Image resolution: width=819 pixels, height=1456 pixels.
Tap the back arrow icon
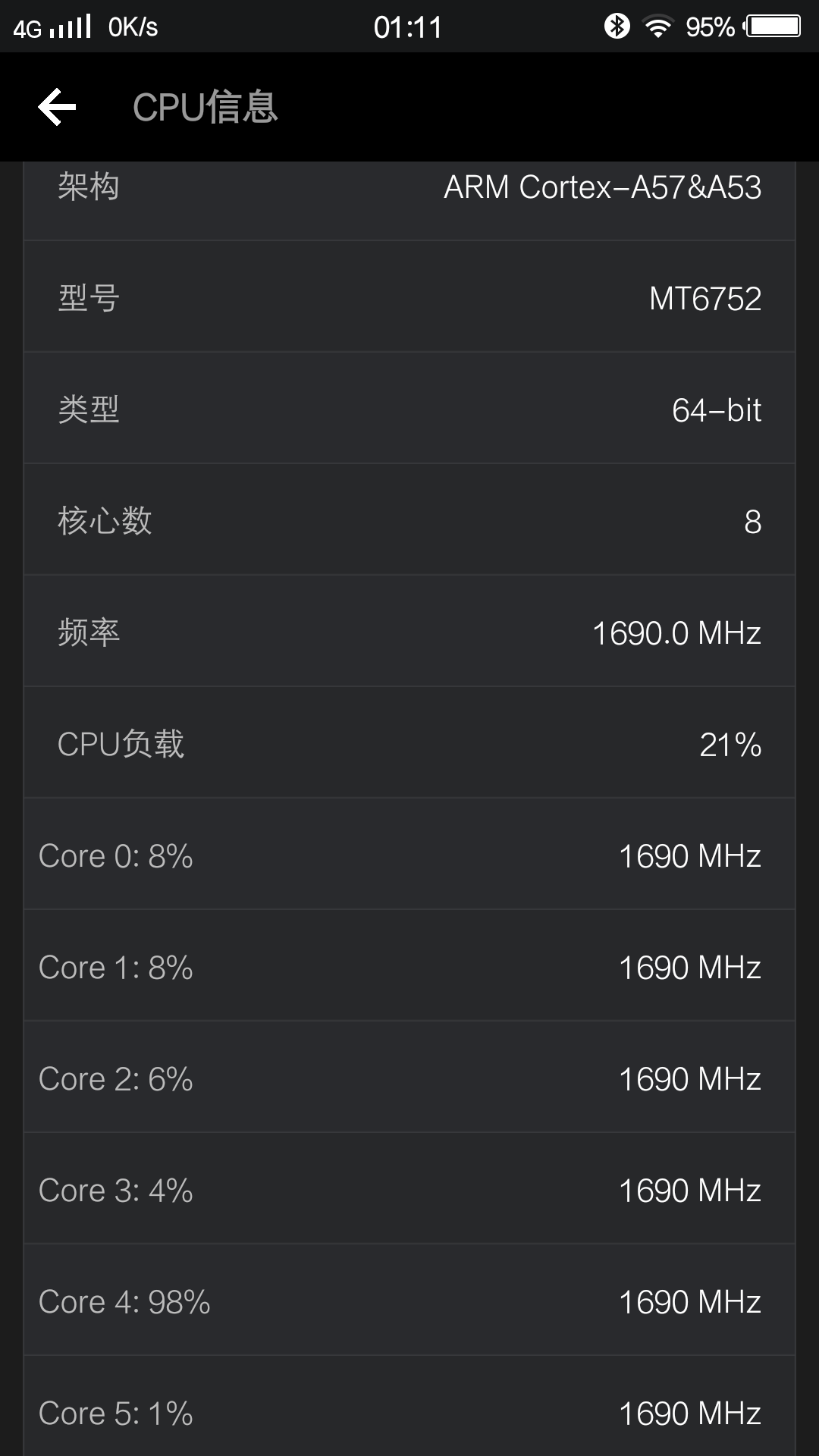tap(57, 107)
